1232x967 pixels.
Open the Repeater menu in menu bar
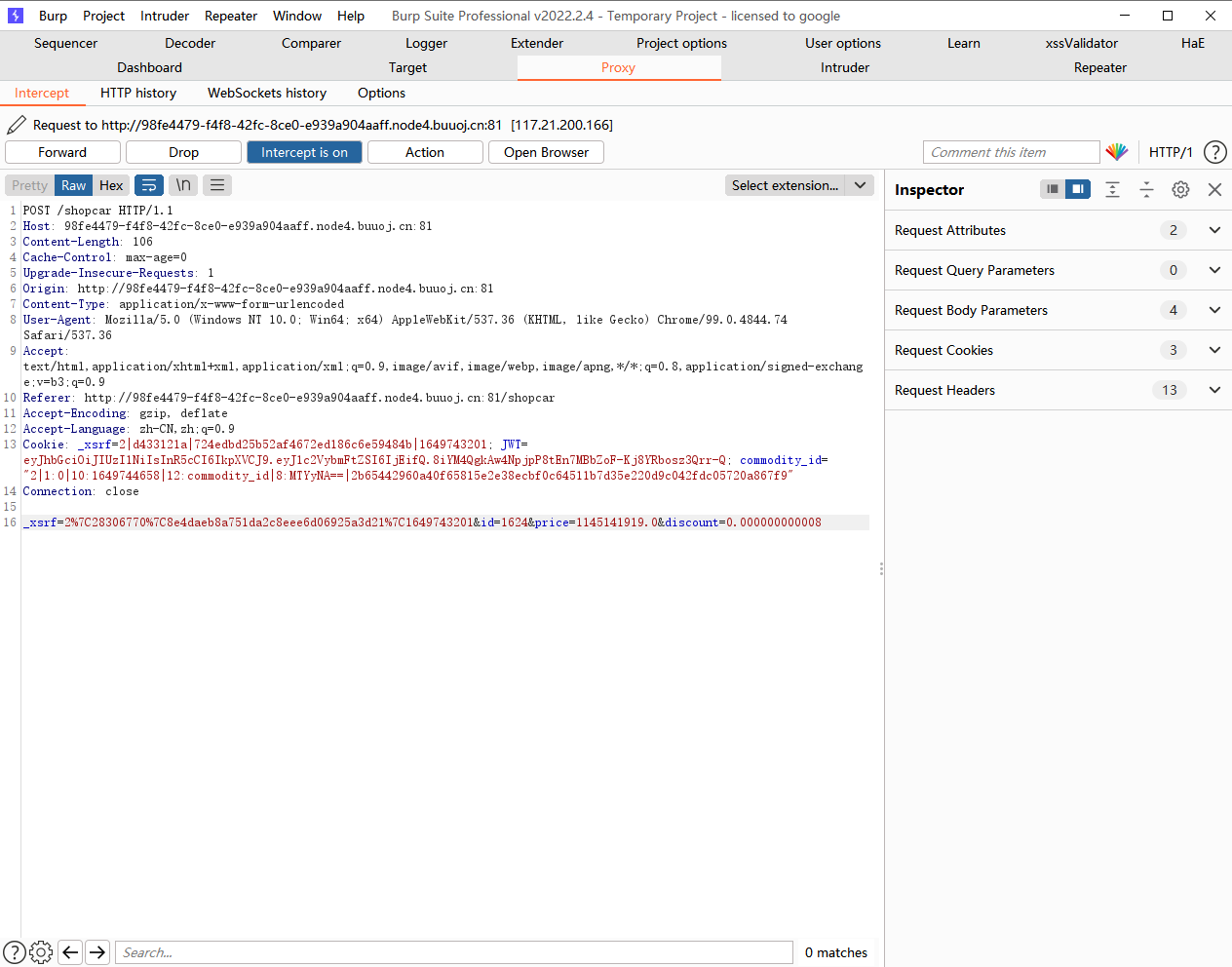(231, 16)
